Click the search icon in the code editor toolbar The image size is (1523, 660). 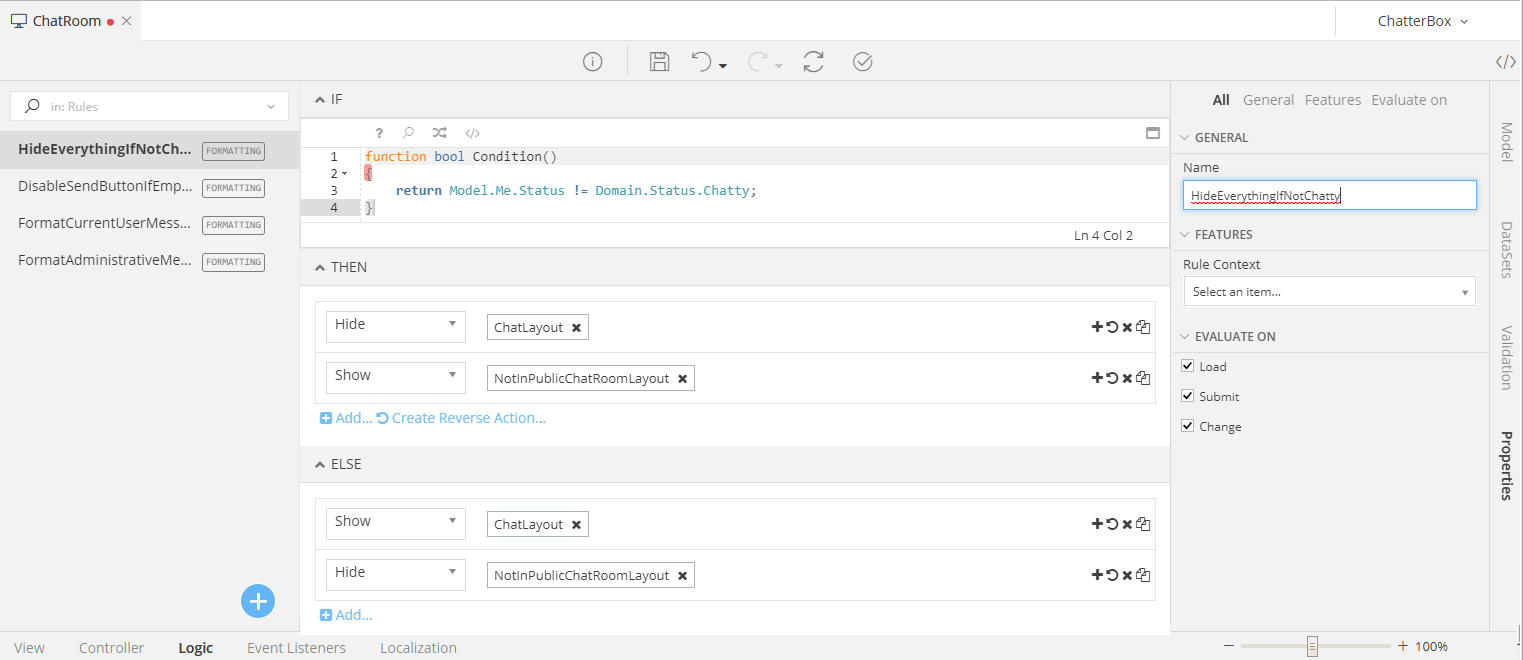408,133
